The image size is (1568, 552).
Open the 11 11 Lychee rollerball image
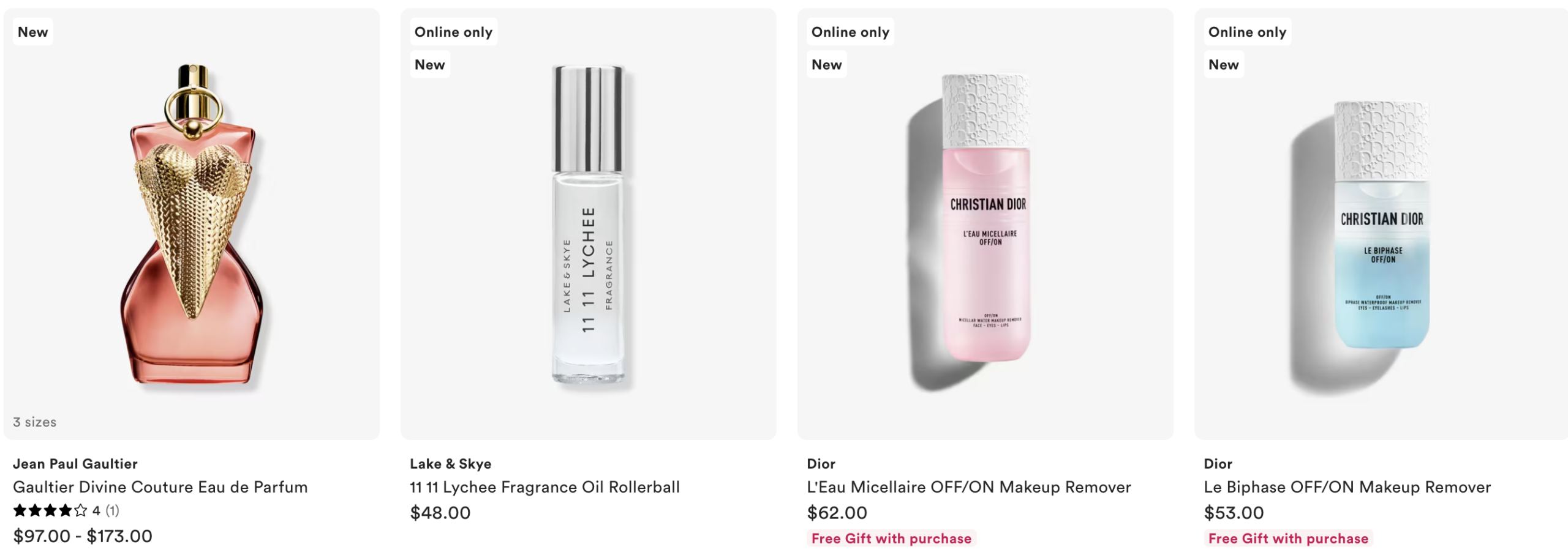point(588,224)
